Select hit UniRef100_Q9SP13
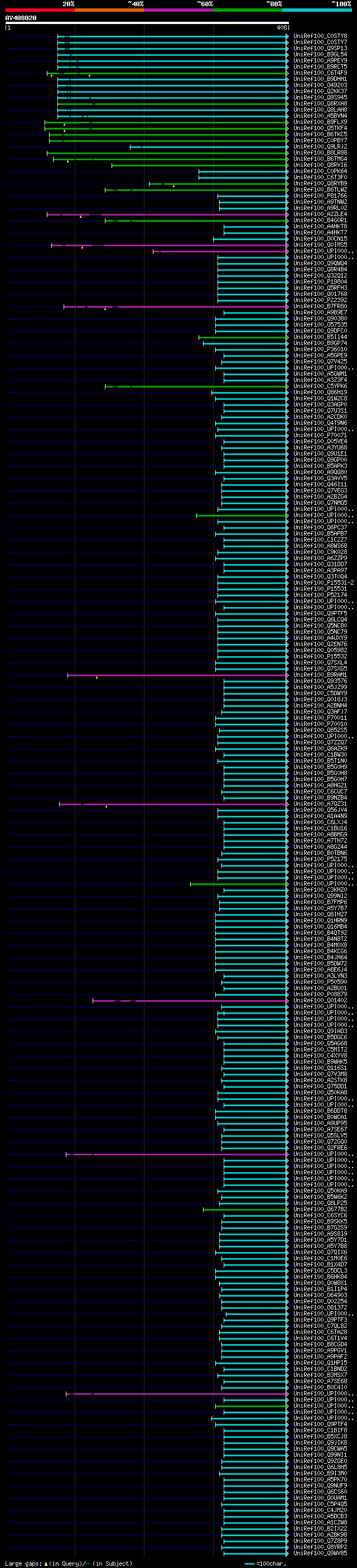The image size is (357, 1568). pos(320,49)
